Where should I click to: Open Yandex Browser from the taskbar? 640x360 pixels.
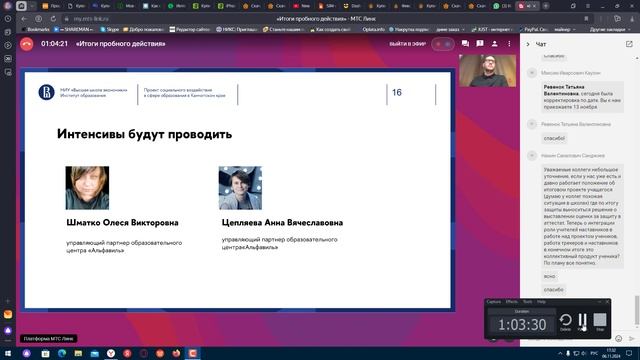coord(111,353)
